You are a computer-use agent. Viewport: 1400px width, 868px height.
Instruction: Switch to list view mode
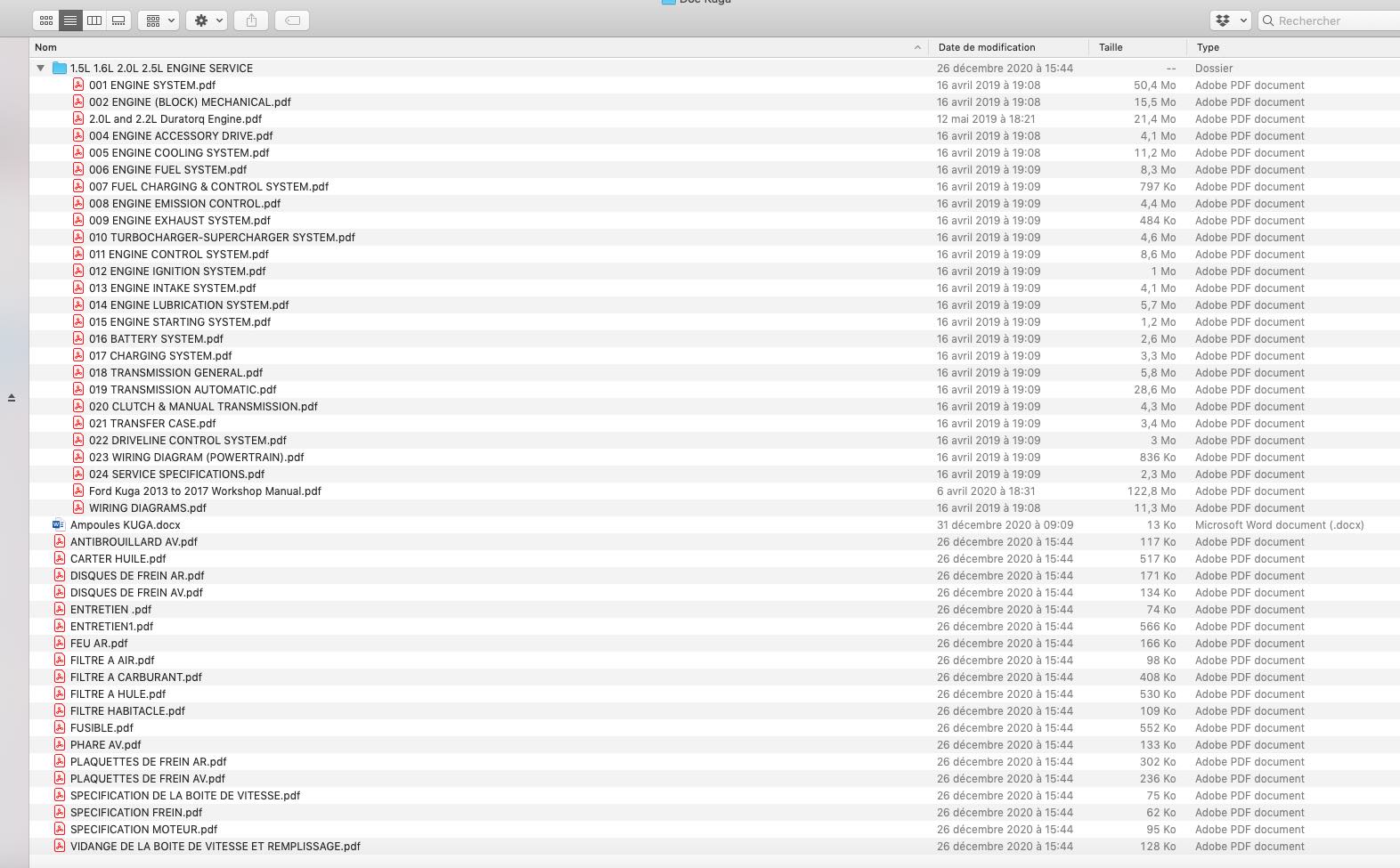[x=70, y=20]
